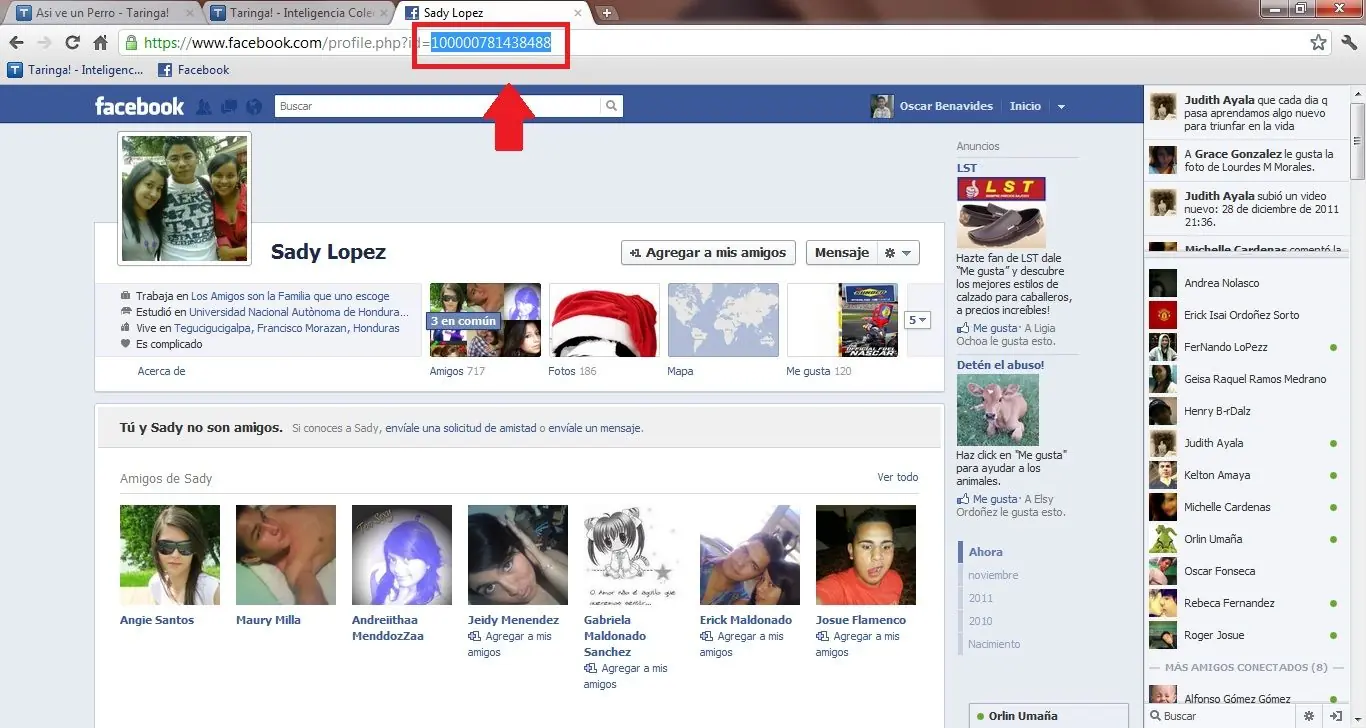1366x728 pixels.
Task: Expand the account dropdown arrow beside Inicio
Action: tap(1061, 106)
